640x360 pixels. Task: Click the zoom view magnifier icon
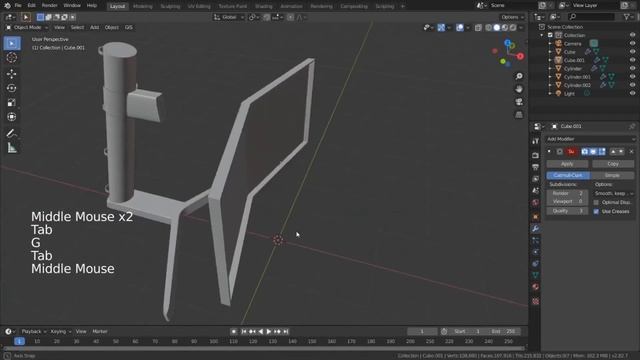[x=519, y=76]
